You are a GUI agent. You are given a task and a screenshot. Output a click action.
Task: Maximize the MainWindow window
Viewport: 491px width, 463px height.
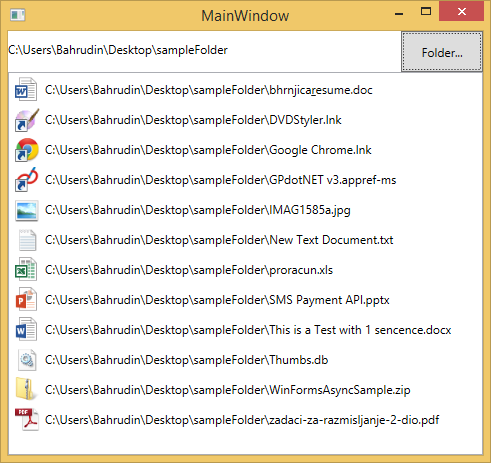click(x=426, y=12)
